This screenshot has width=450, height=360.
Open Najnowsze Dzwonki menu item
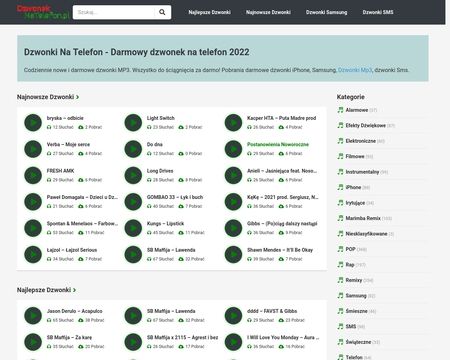268,12
